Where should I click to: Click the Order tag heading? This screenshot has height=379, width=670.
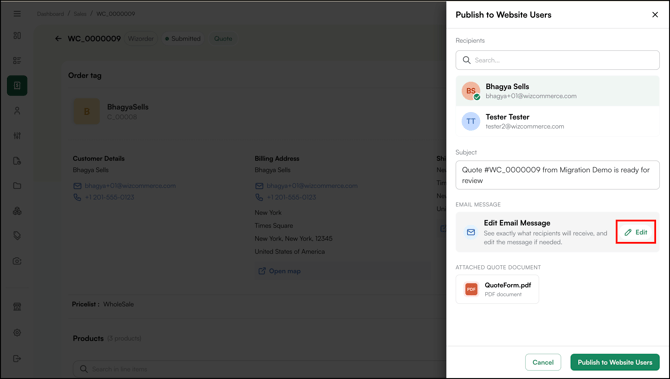click(x=85, y=76)
